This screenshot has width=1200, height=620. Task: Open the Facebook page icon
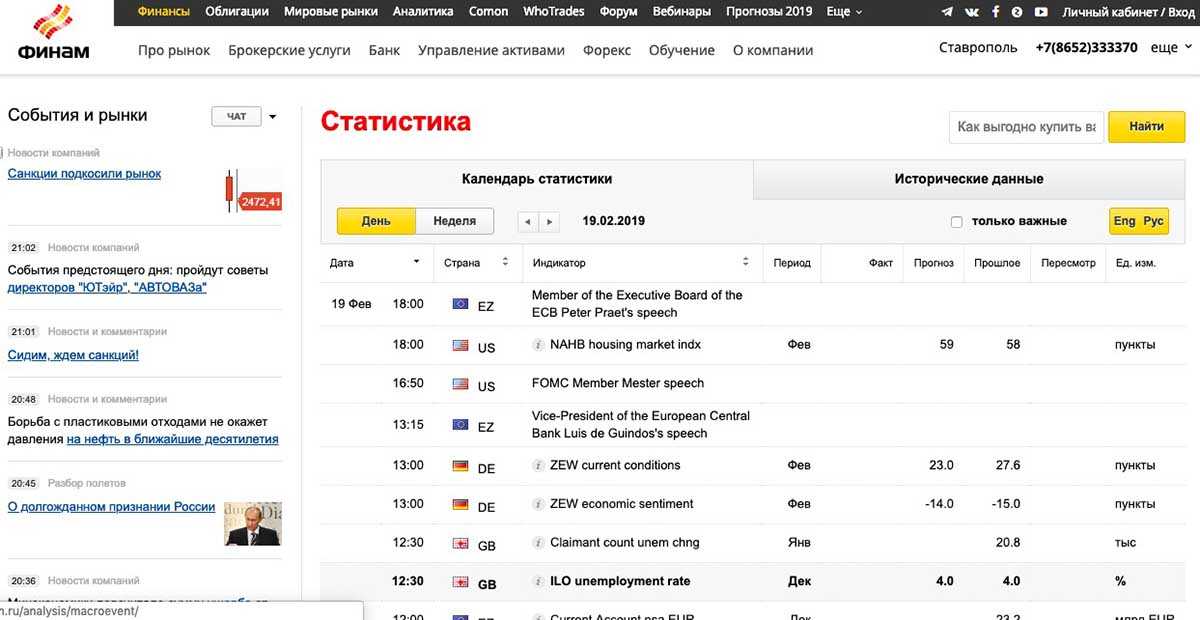pos(995,12)
